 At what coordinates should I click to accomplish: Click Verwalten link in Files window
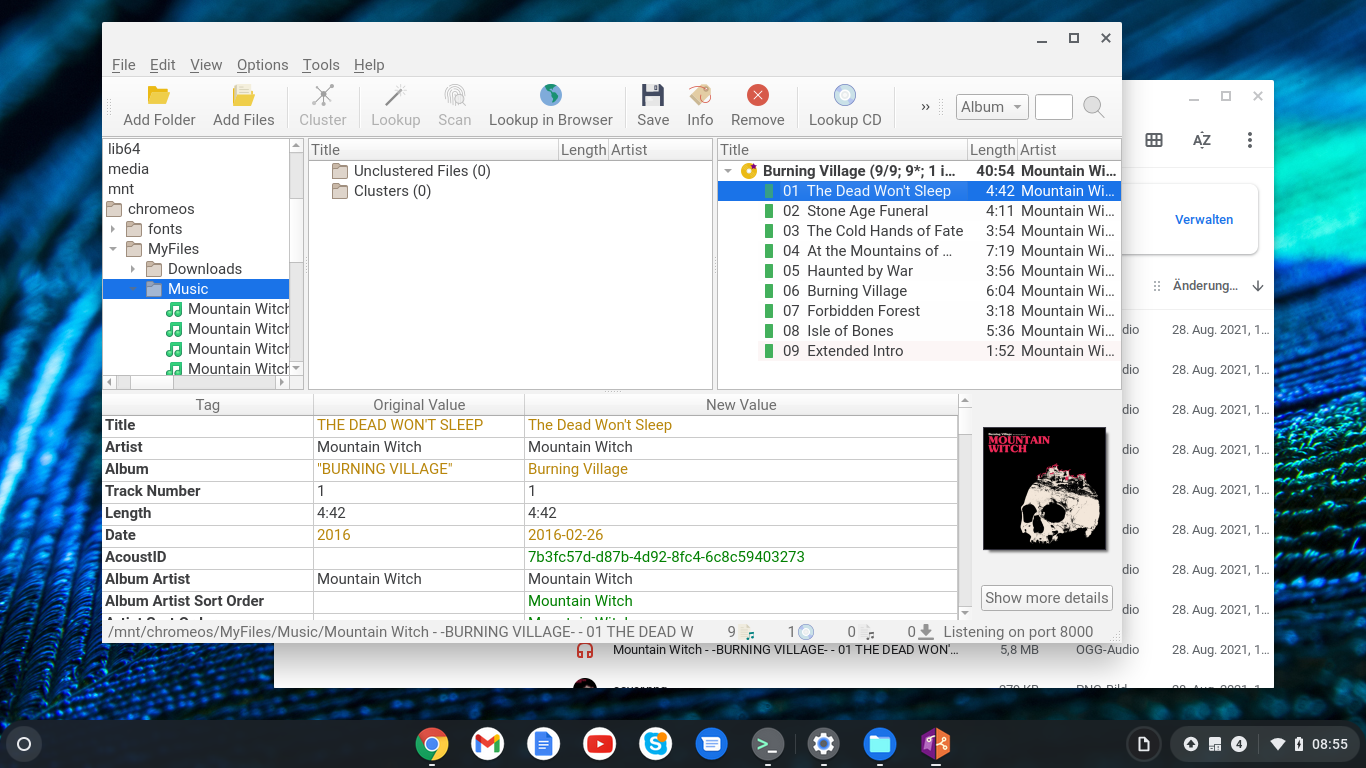1204,220
